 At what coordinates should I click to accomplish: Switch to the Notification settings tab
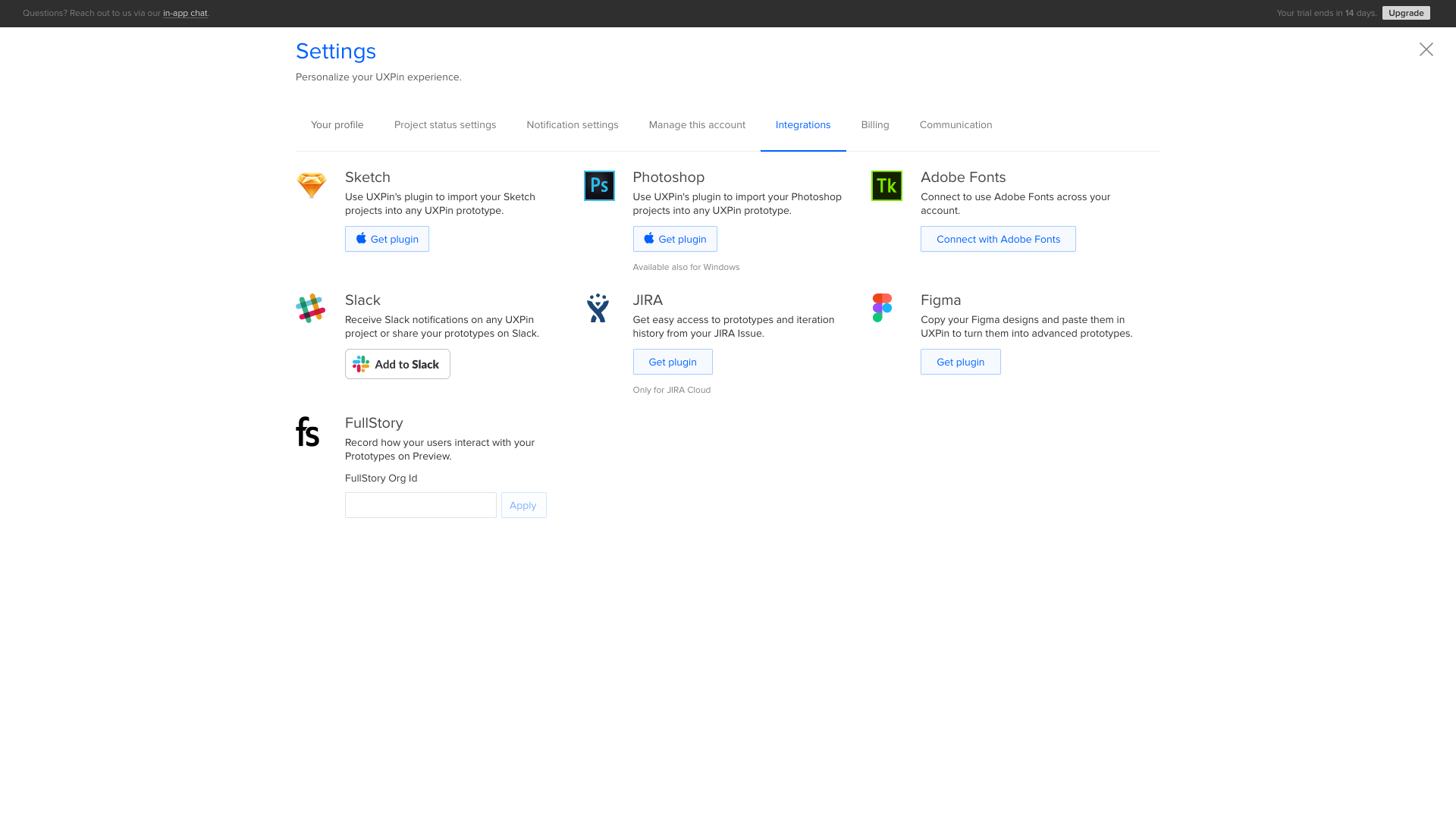pos(572,124)
